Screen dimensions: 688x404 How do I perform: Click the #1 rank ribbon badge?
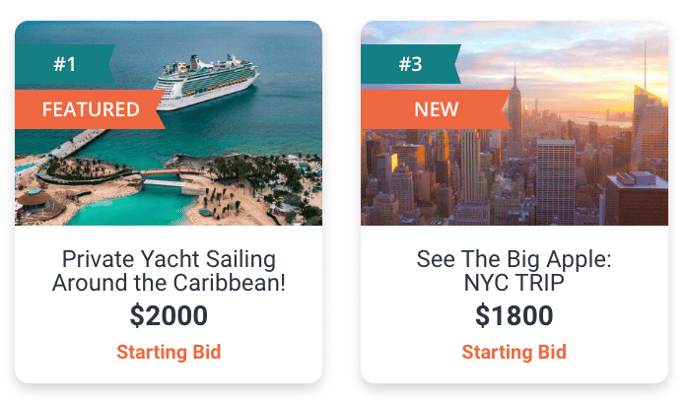65,65
